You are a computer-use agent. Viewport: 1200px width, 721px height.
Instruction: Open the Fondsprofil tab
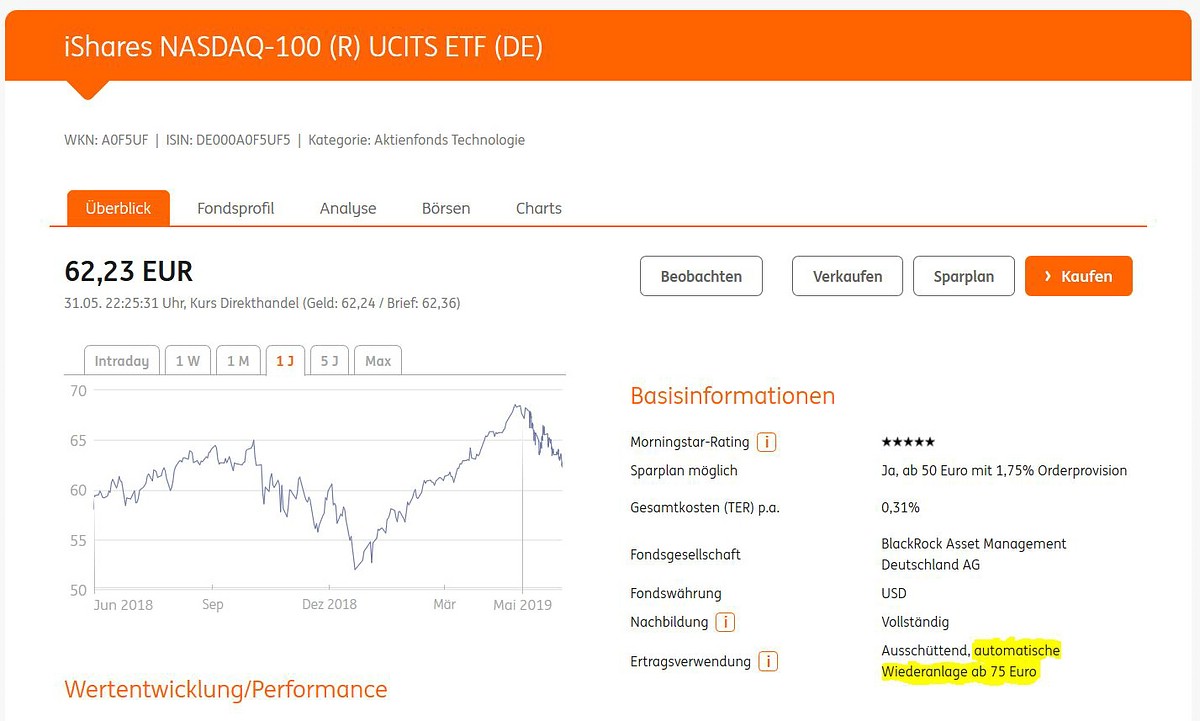pos(235,208)
